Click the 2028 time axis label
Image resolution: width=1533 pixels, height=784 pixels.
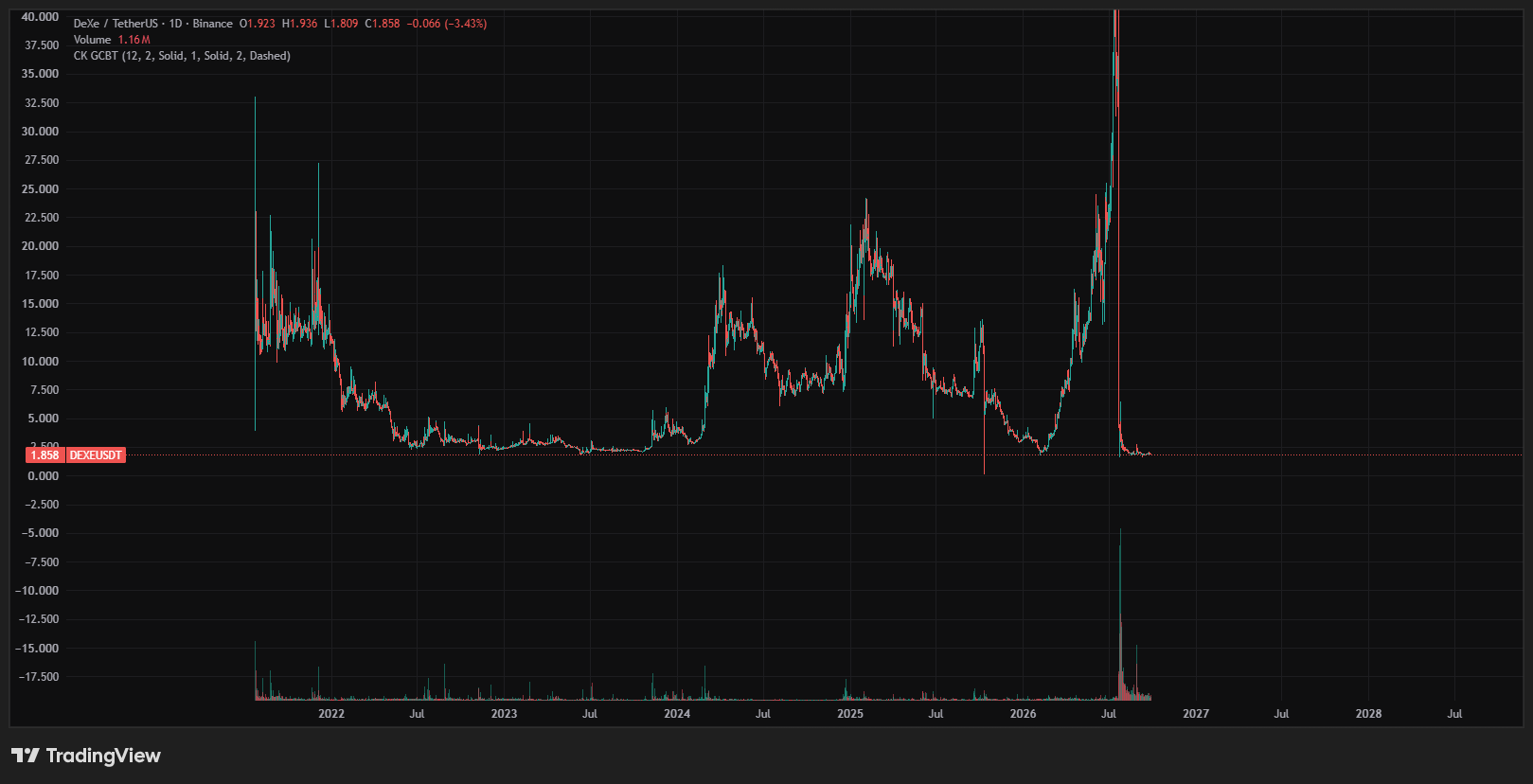[x=1368, y=714]
